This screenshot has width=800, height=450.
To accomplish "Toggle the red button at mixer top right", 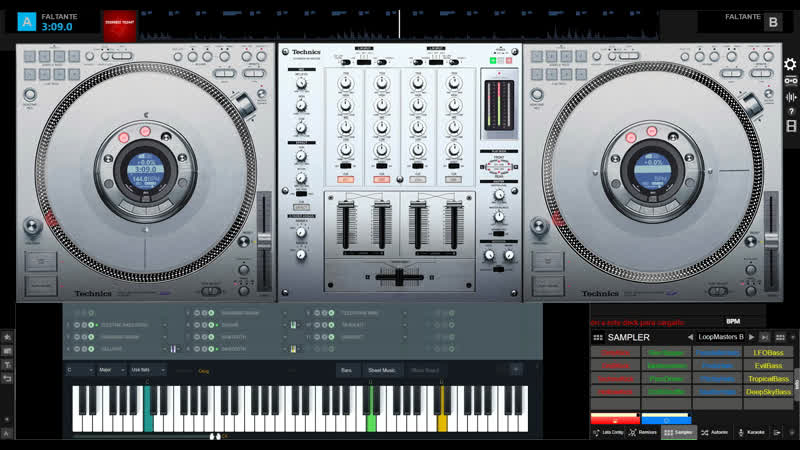I will [x=509, y=61].
